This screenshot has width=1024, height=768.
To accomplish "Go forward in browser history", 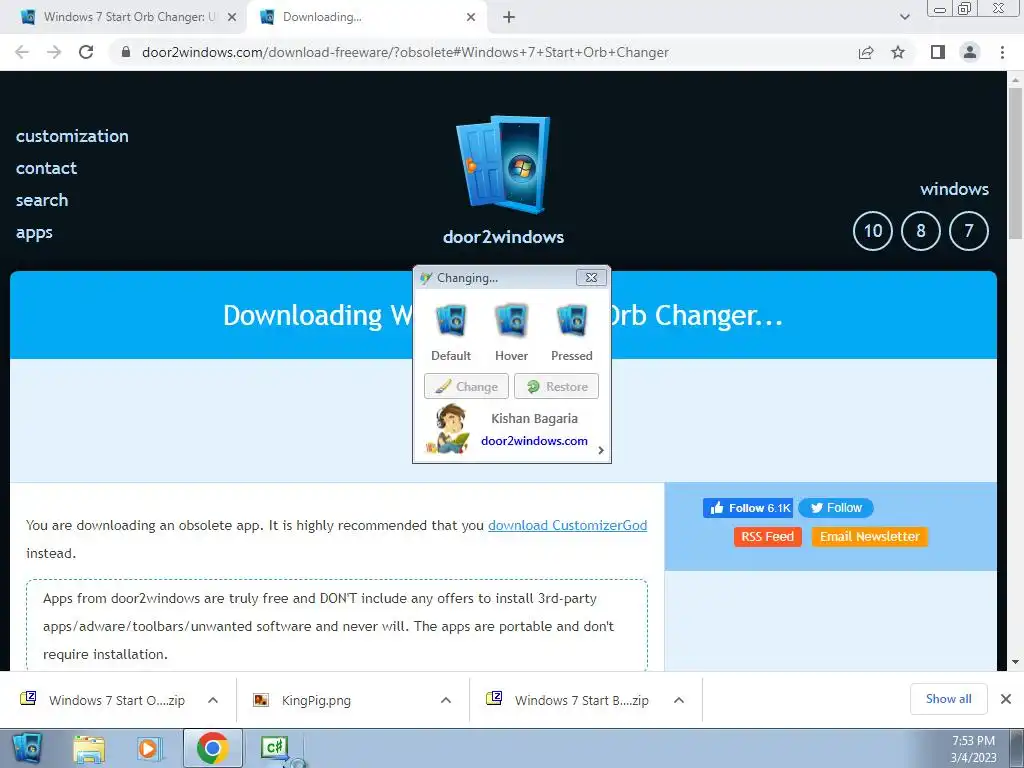I will [54, 52].
